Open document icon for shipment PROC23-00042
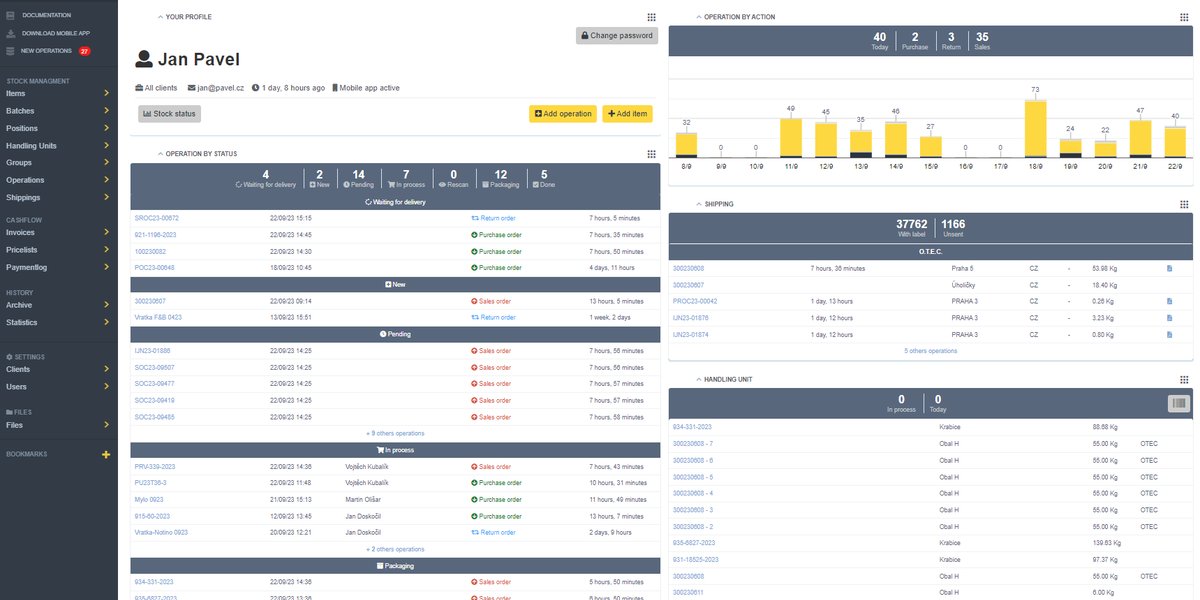 click(x=1169, y=301)
